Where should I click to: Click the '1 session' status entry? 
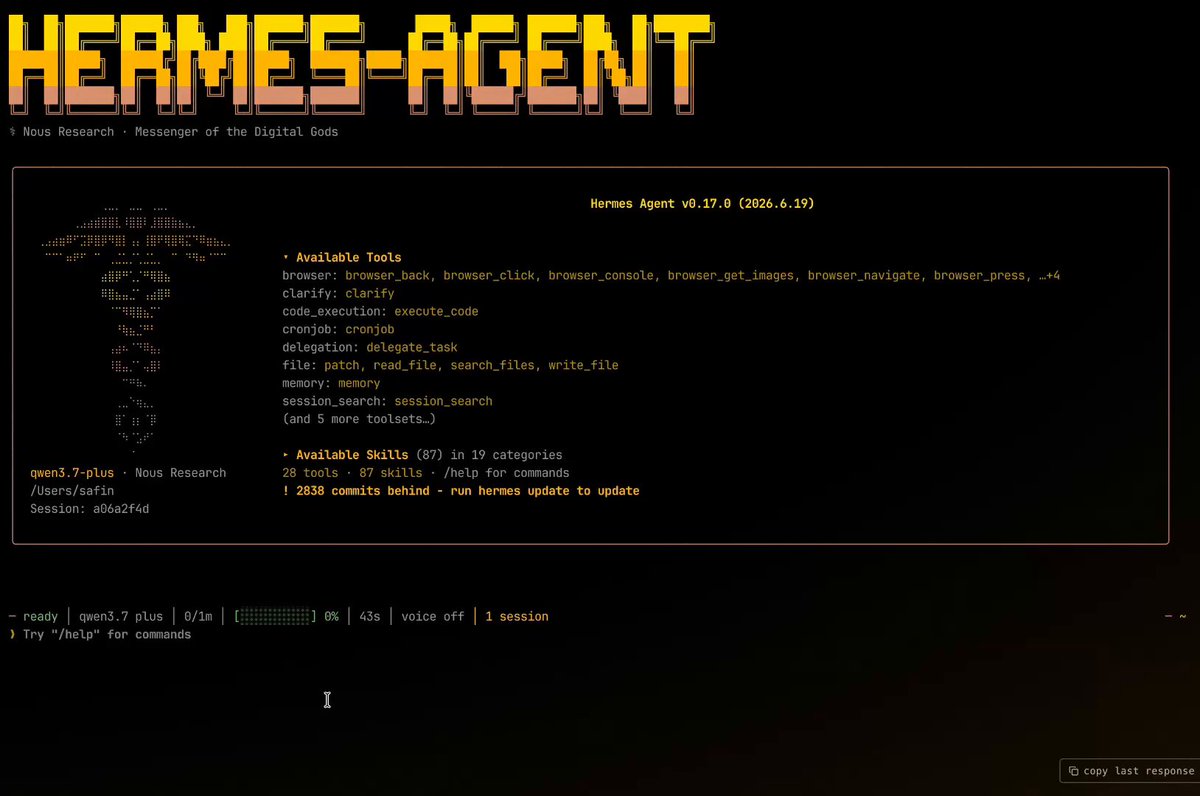(517, 617)
